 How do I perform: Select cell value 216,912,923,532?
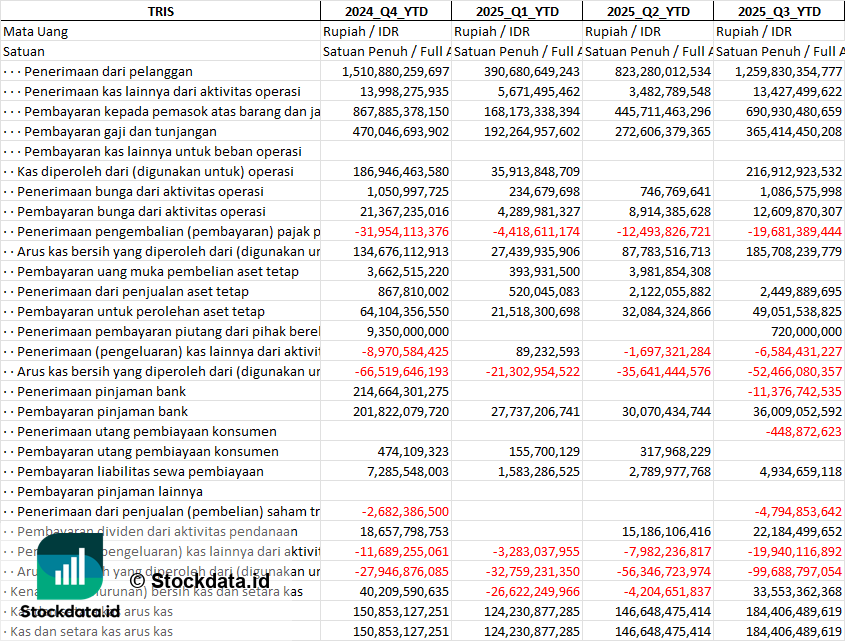[x=794, y=171]
